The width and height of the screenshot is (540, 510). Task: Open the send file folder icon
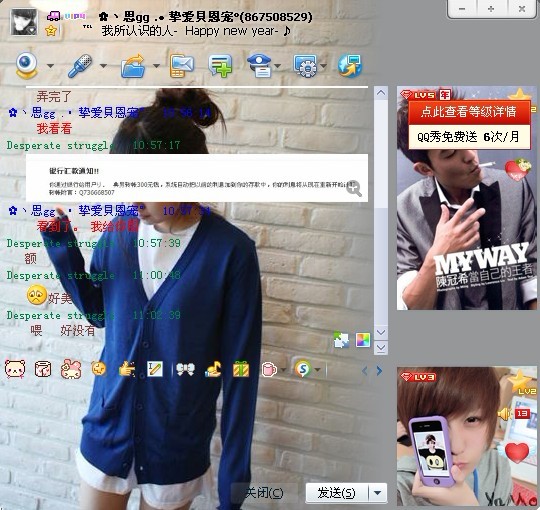tap(133, 65)
